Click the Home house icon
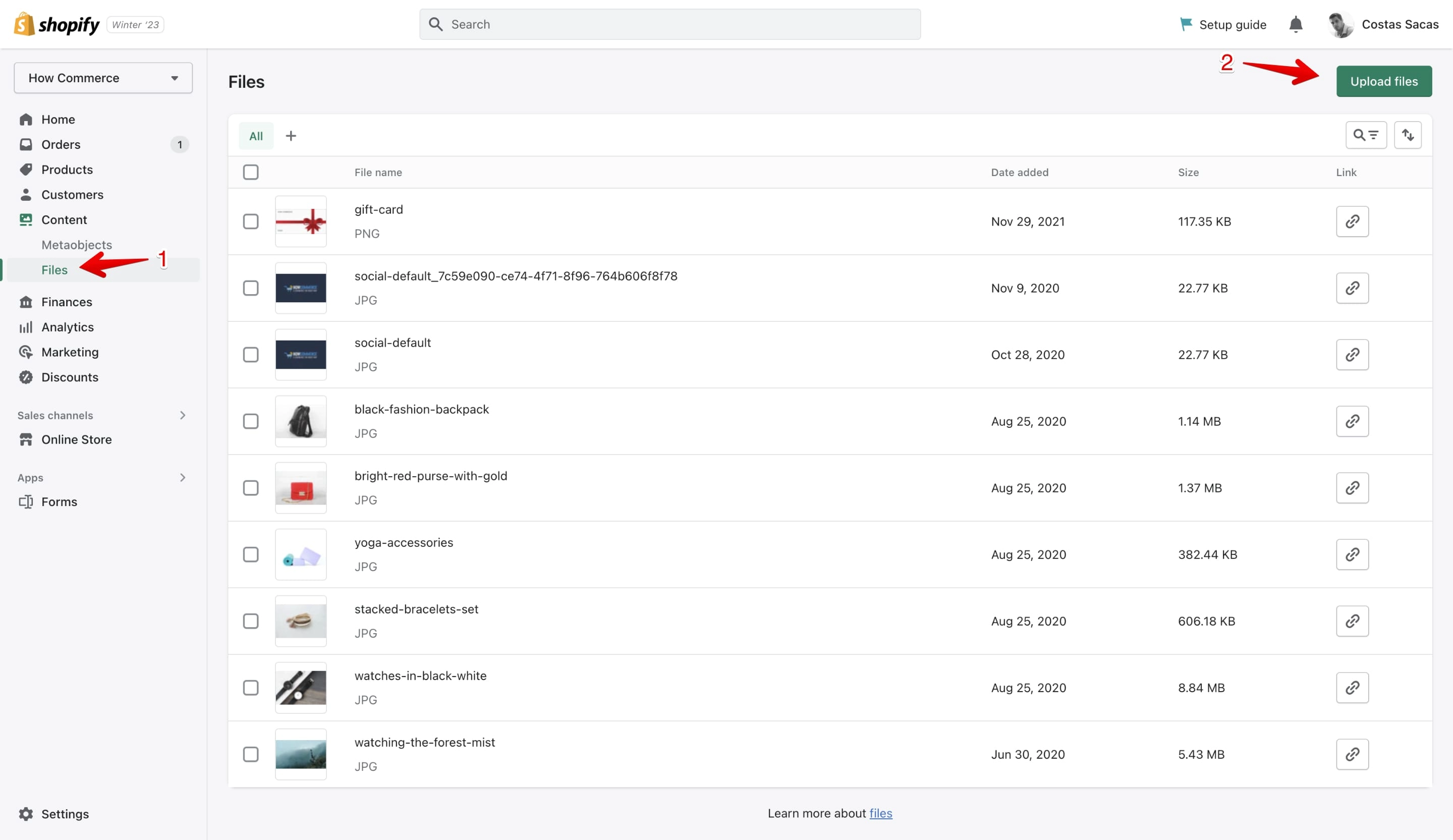 tap(26, 120)
